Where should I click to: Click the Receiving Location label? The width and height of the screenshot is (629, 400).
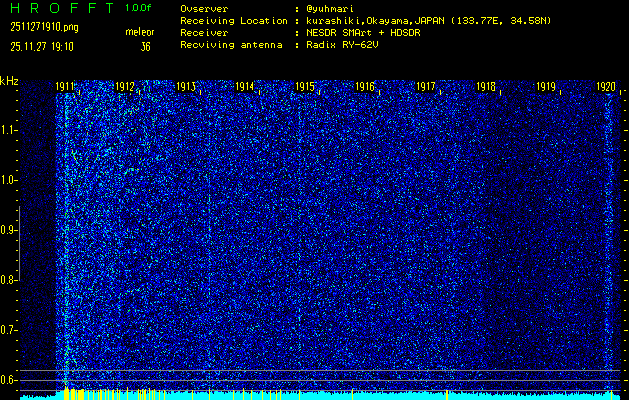pyautogui.click(x=234, y=21)
